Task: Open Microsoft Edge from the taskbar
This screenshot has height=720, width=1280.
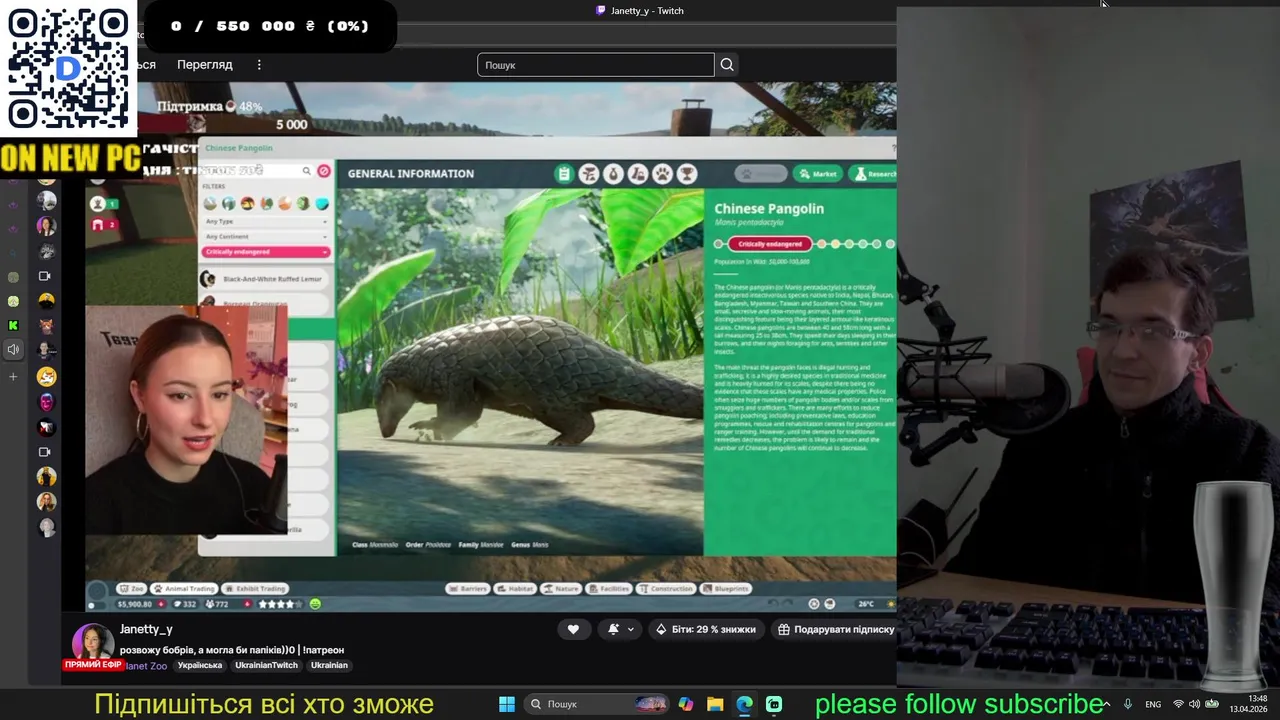Action: pyautogui.click(x=744, y=704)
